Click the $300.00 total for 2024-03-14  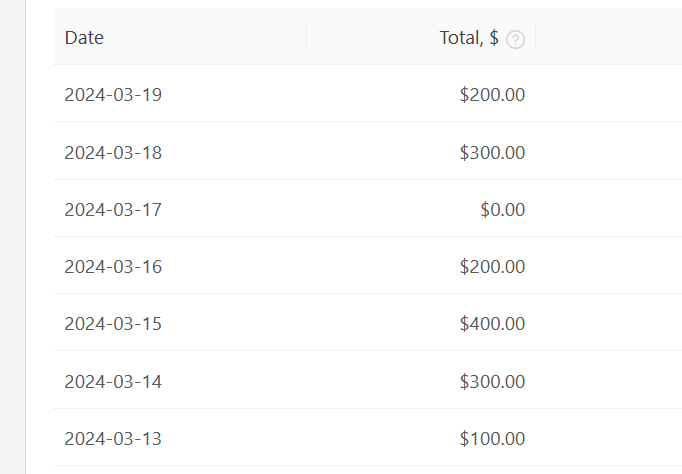(x=492, y=381)
